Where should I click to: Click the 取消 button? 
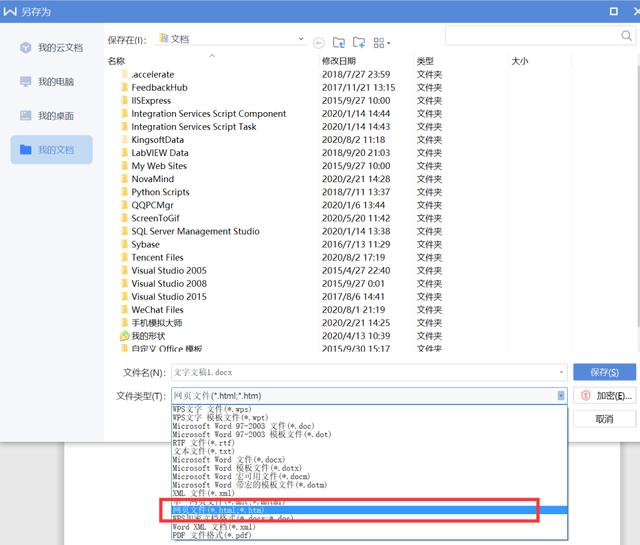604,419
